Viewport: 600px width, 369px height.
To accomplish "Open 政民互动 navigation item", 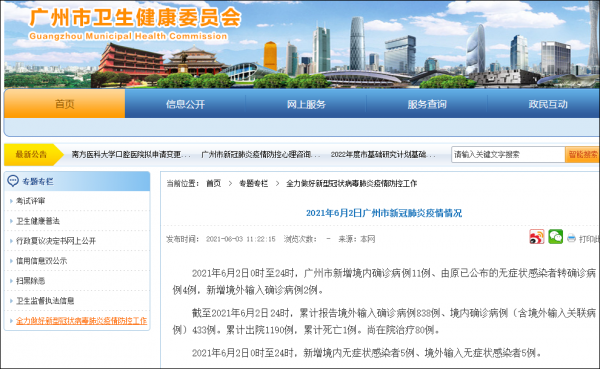I will 548,104.
